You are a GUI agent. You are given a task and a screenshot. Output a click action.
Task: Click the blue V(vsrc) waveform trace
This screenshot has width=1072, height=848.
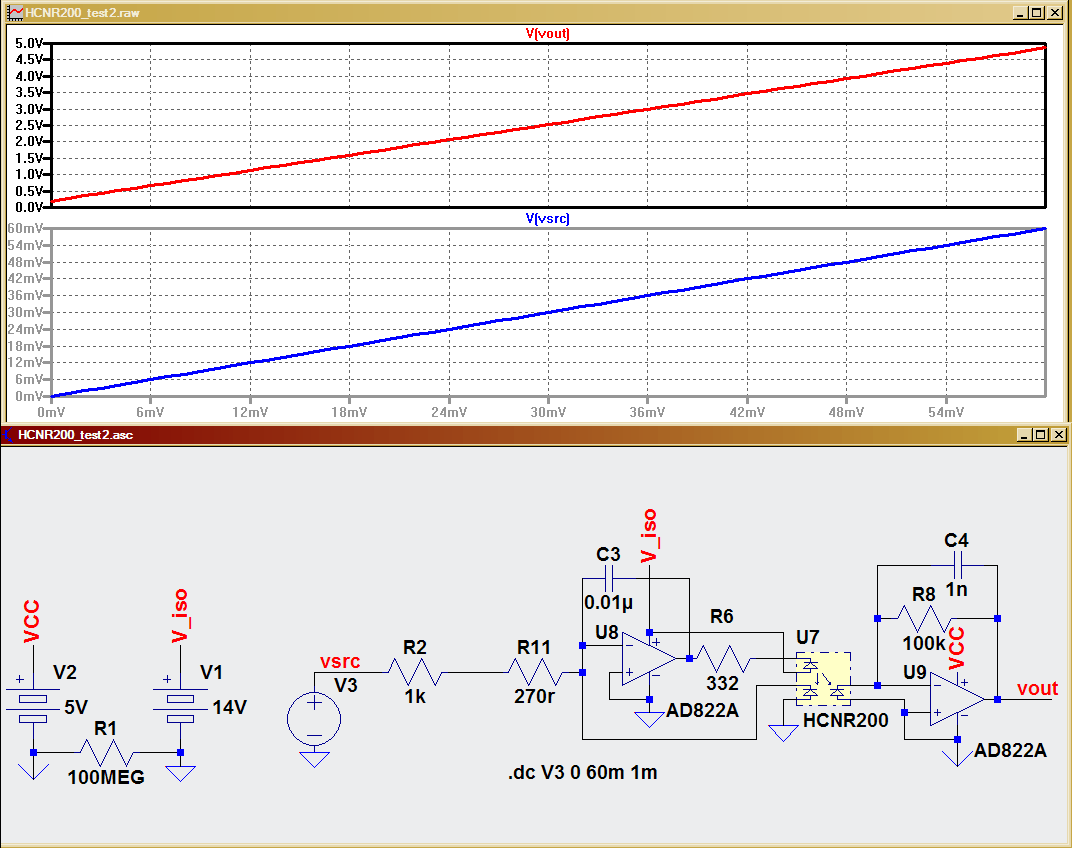(548, 313)
